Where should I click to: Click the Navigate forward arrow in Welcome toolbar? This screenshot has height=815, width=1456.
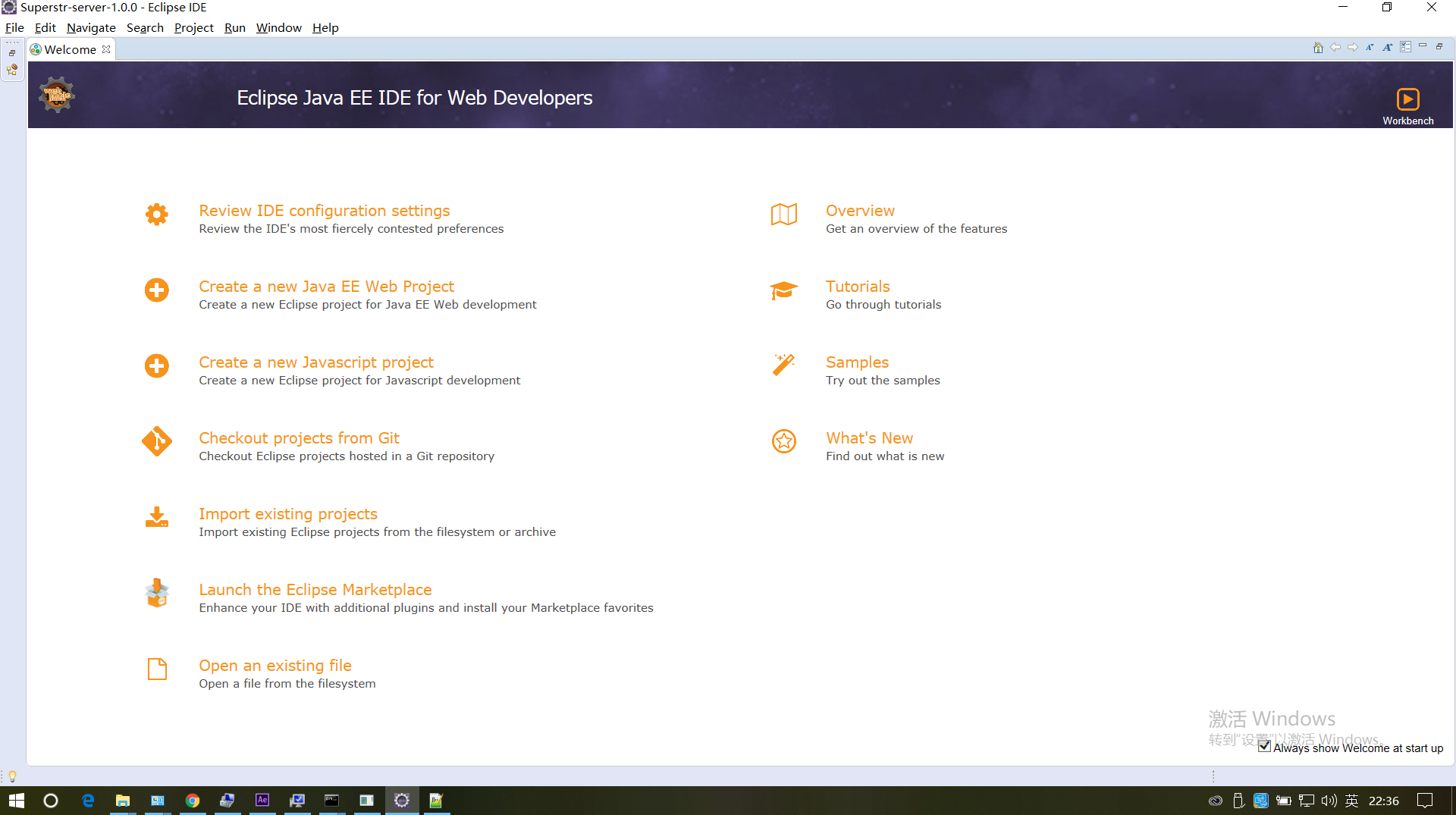click(1353, 47)
